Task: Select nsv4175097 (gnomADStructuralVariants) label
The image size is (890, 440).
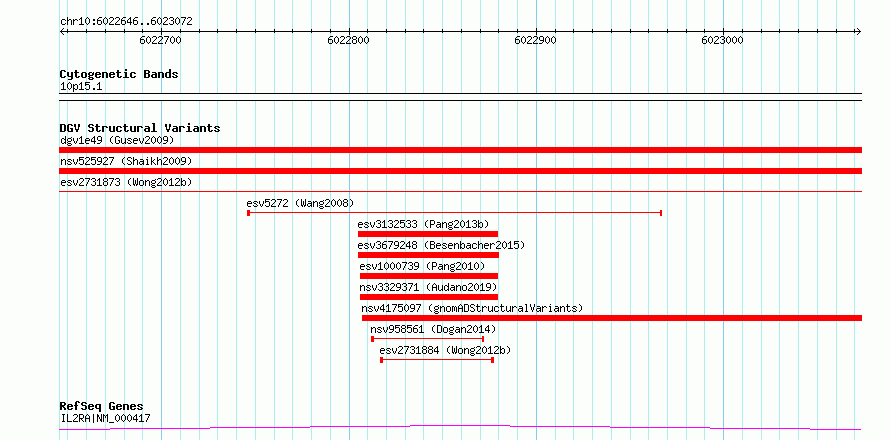Action: 472,308
